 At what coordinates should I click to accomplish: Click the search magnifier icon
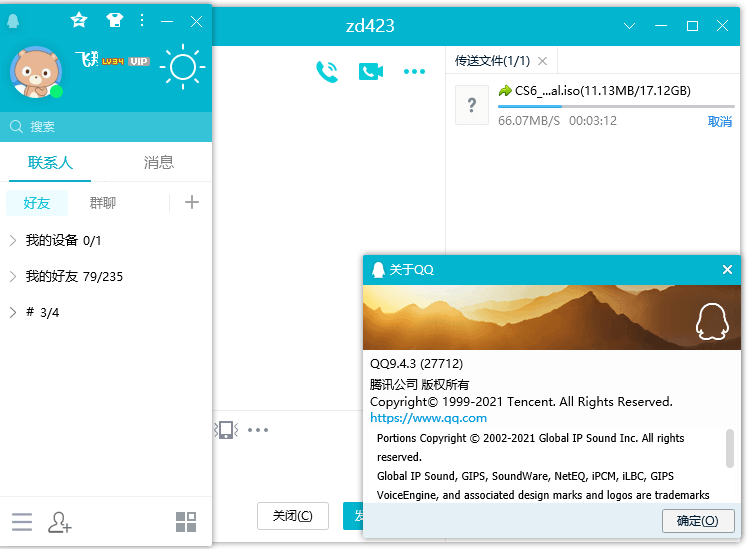point(16,126)
